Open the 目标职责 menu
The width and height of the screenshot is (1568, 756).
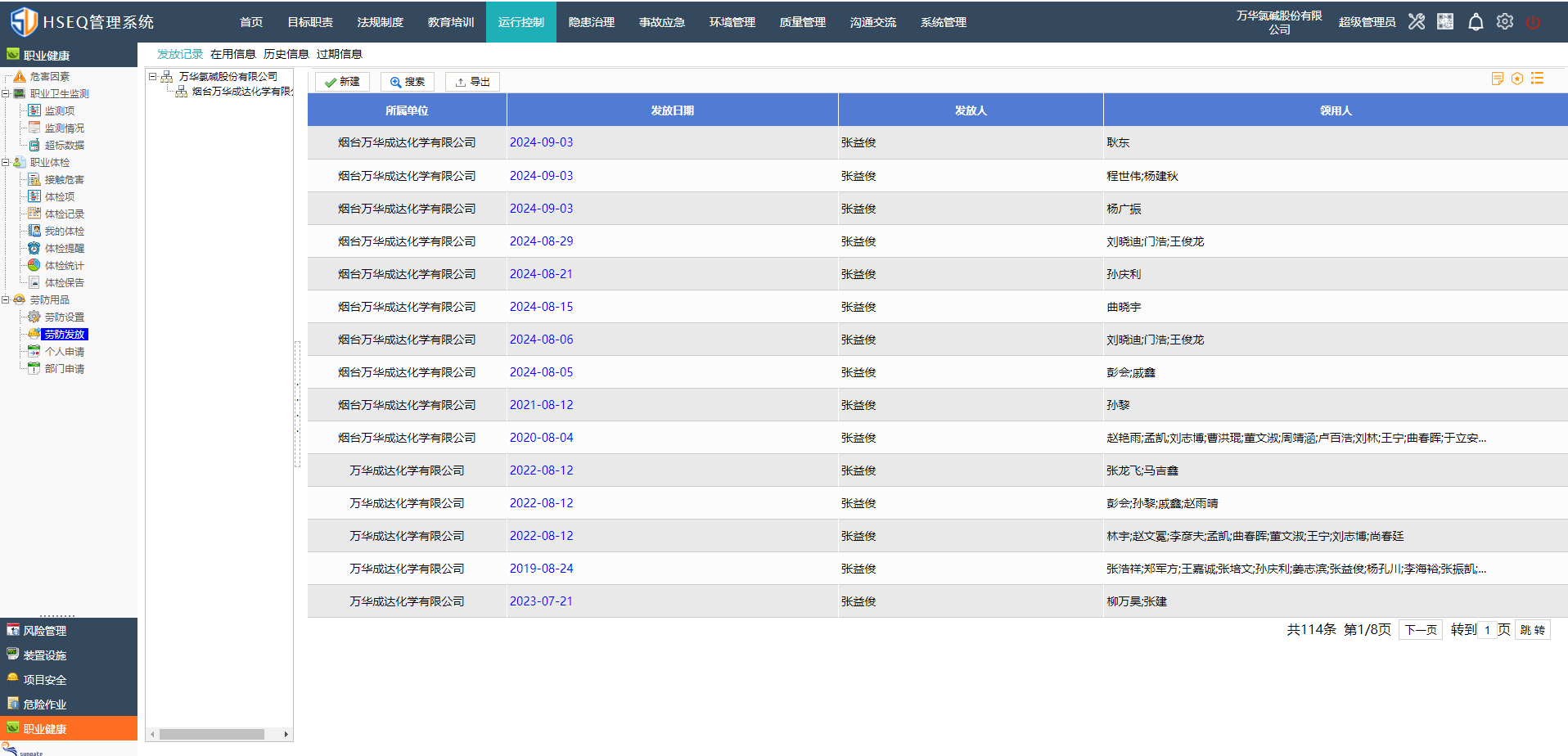click(x=310, y=22)
